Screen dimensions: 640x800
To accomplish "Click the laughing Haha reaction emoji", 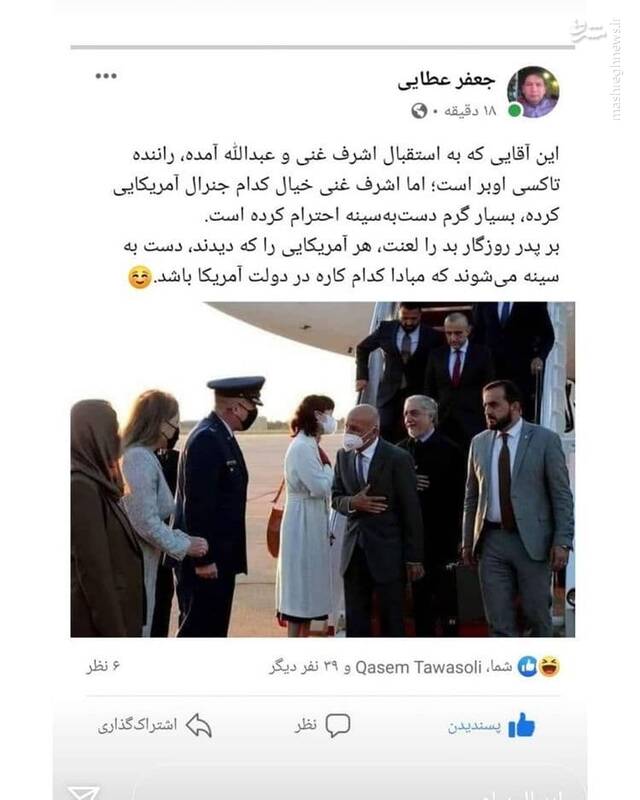I will [549, 666].
